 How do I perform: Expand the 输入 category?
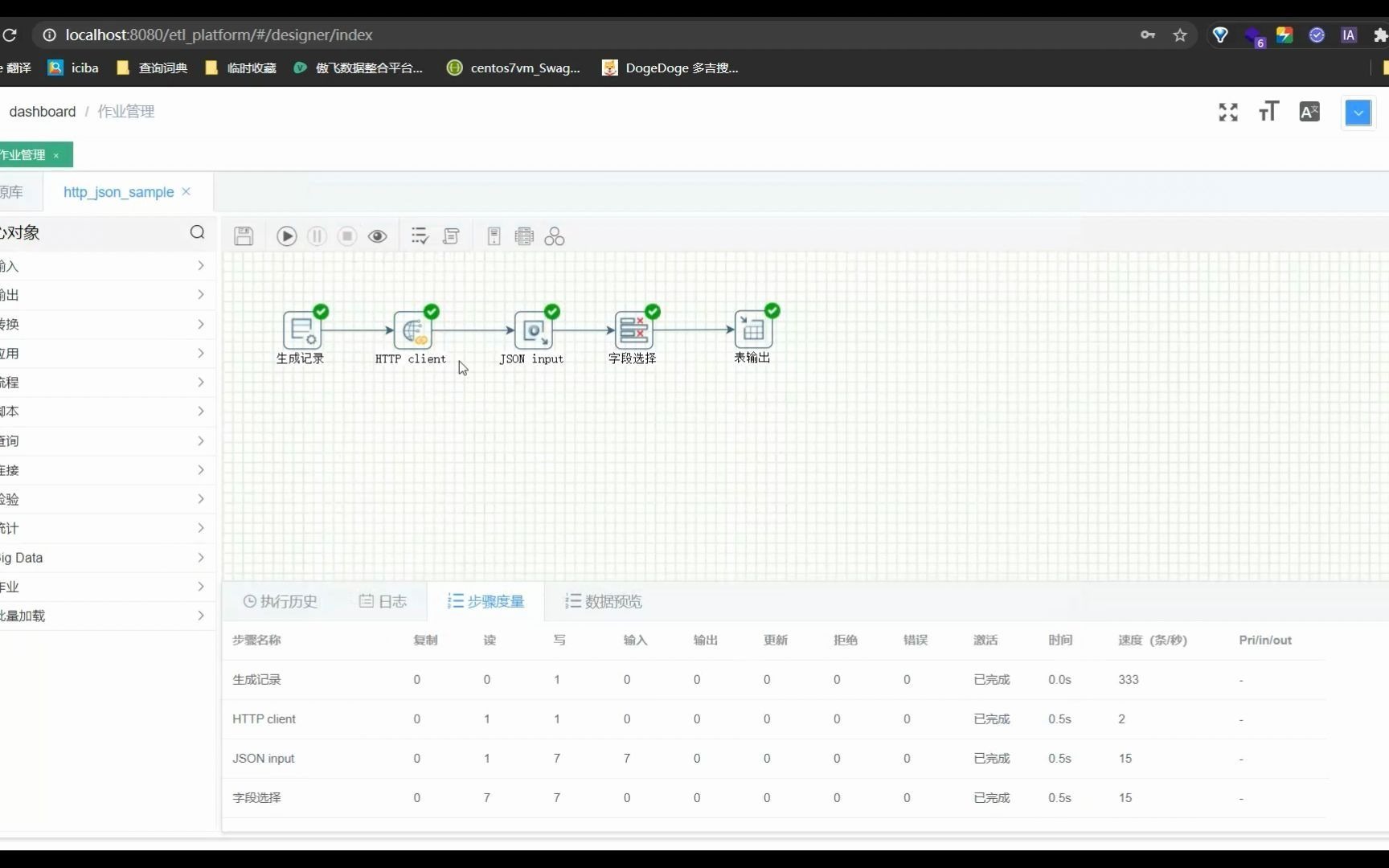click(108, 266)
